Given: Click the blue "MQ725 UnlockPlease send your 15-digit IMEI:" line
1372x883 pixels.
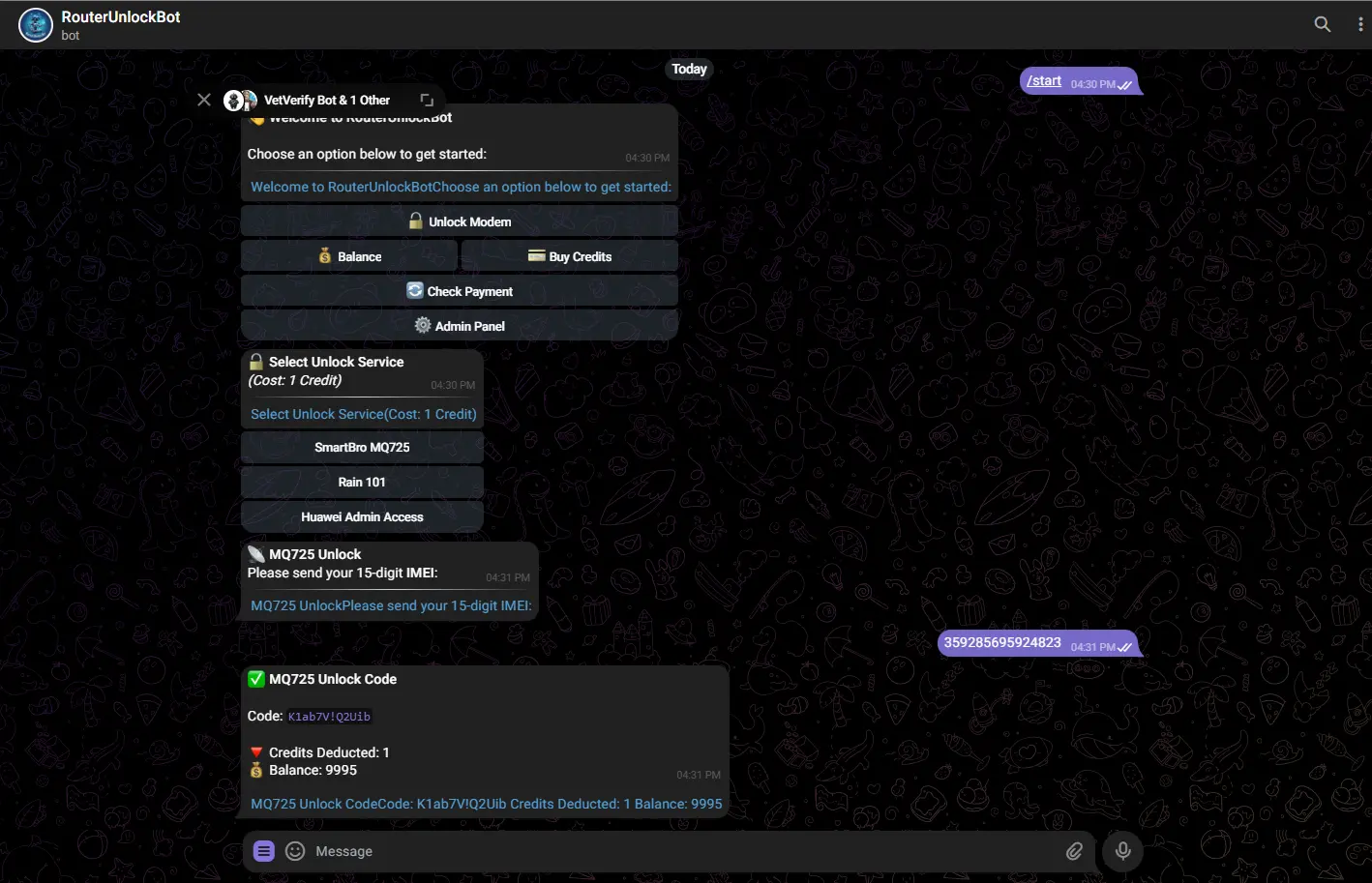Looking at the screenshot, I should pyautogui.click(x=391, y=605).
